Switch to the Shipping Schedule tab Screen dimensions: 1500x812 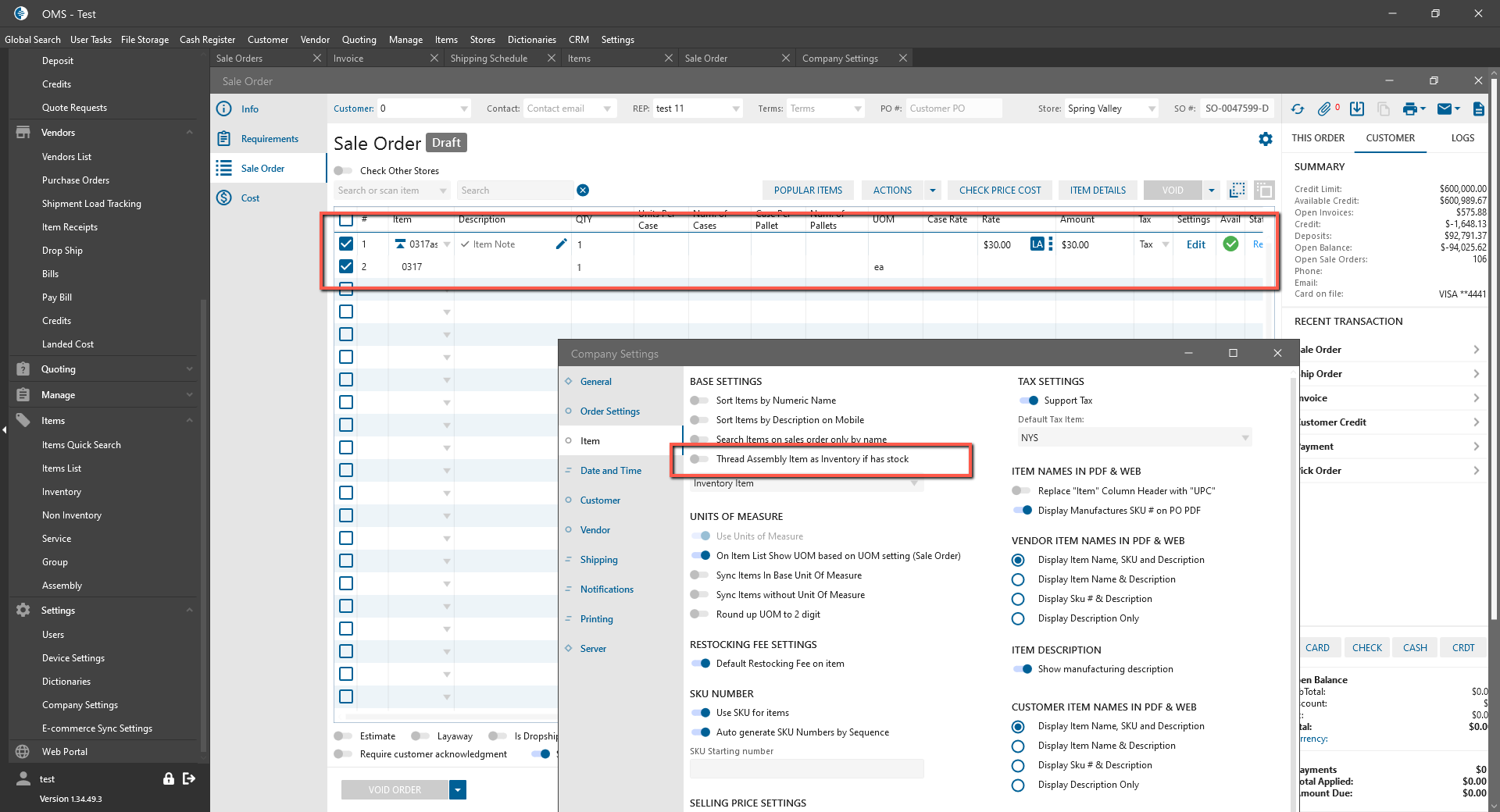click(x=489, y=59)
